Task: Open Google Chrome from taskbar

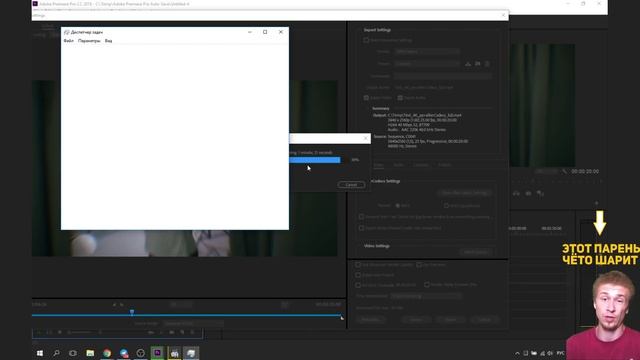Action: click(107, 353)
